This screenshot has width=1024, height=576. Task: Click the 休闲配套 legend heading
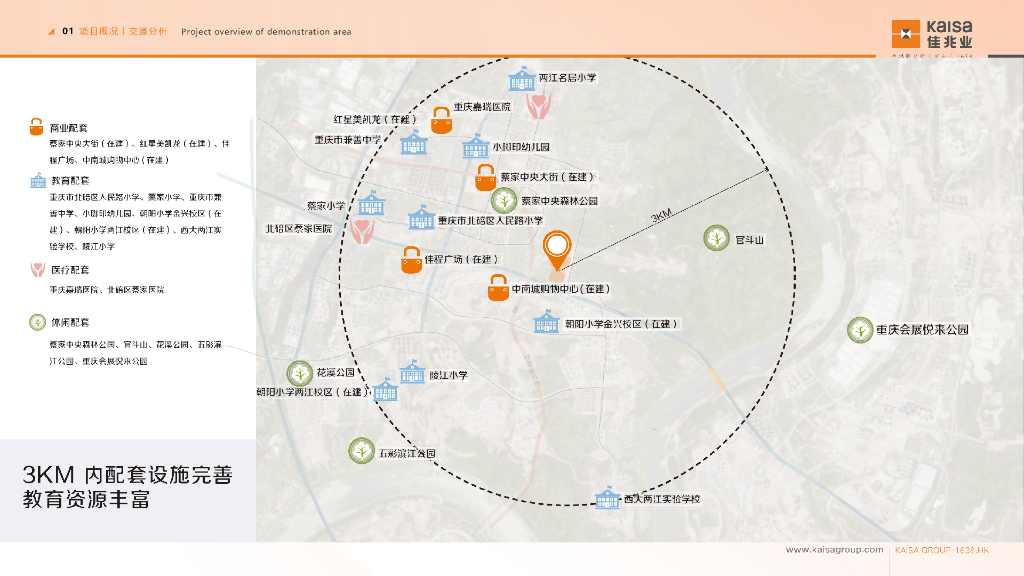(70, 323)
